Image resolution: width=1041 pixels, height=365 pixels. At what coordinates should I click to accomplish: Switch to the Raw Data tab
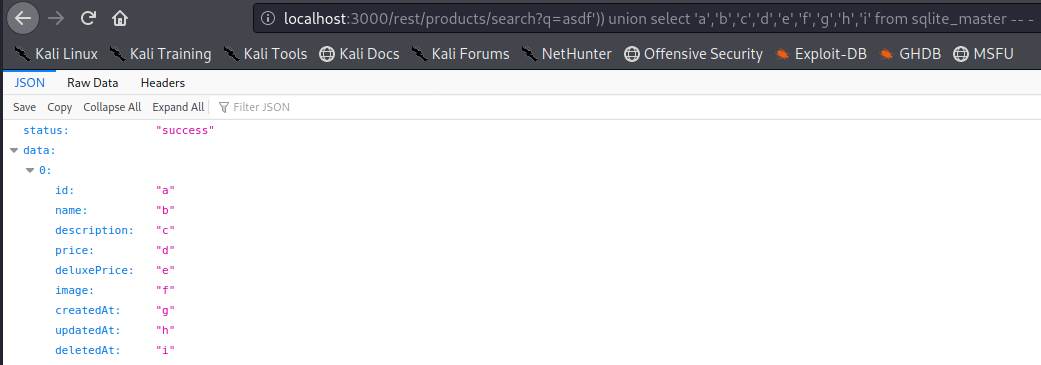(x=92, y=83)
